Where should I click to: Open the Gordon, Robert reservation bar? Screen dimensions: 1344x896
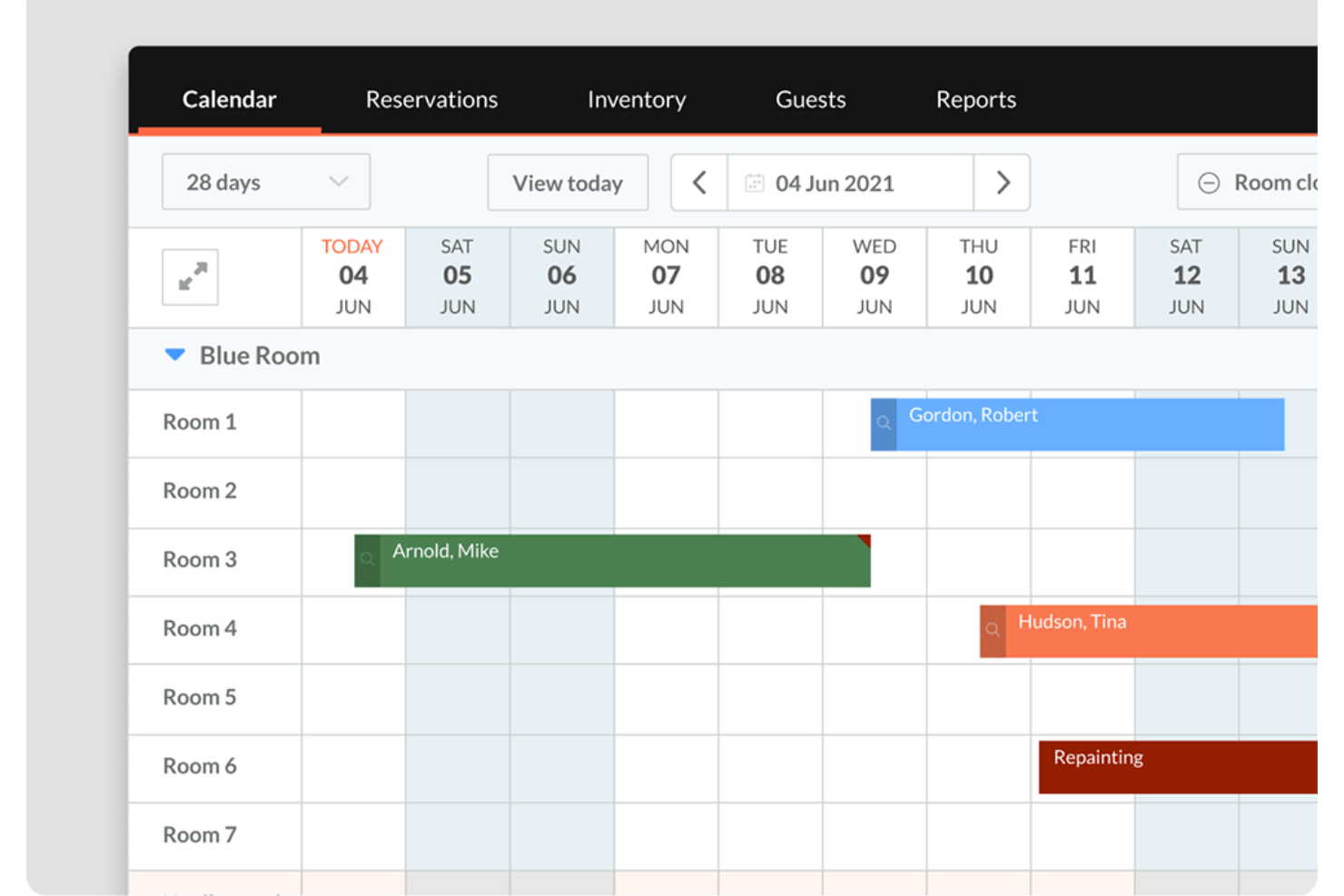(x=1077, y=424)
